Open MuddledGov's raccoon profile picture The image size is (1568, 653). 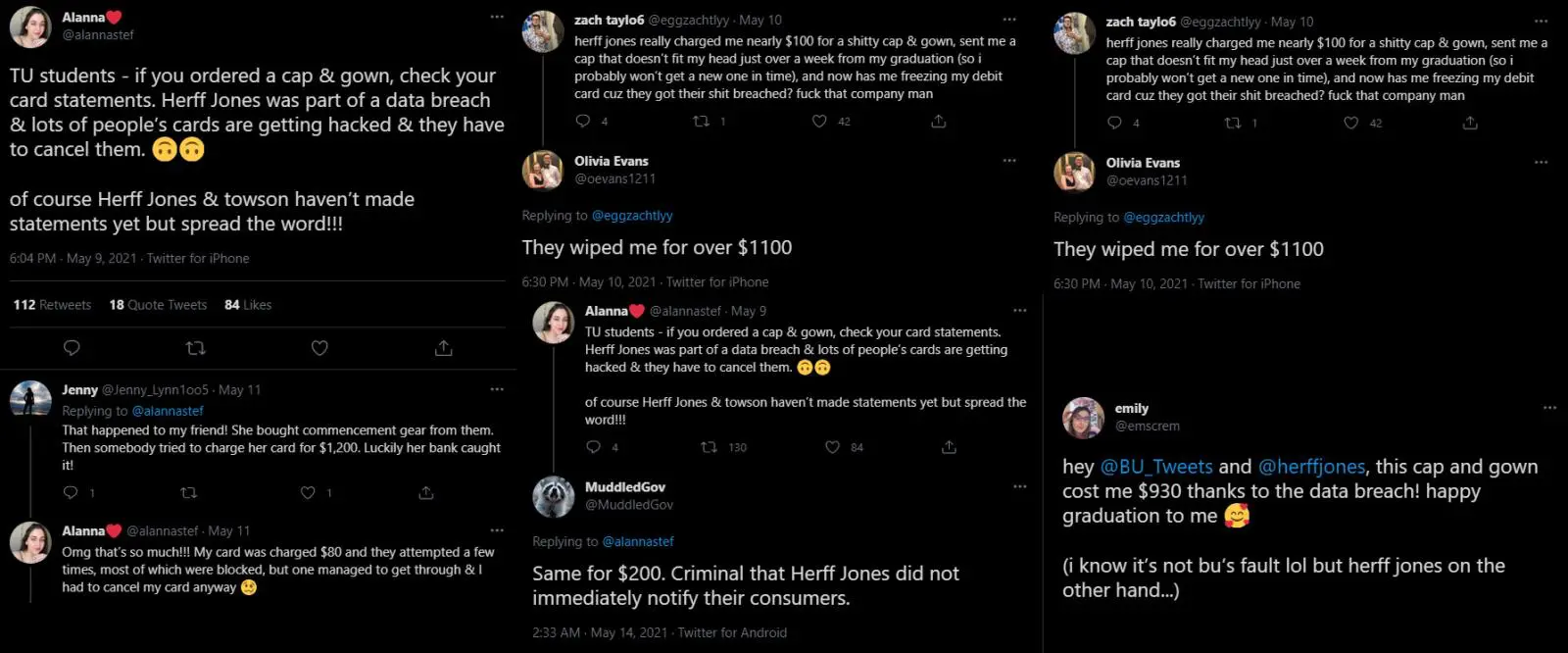554,497
